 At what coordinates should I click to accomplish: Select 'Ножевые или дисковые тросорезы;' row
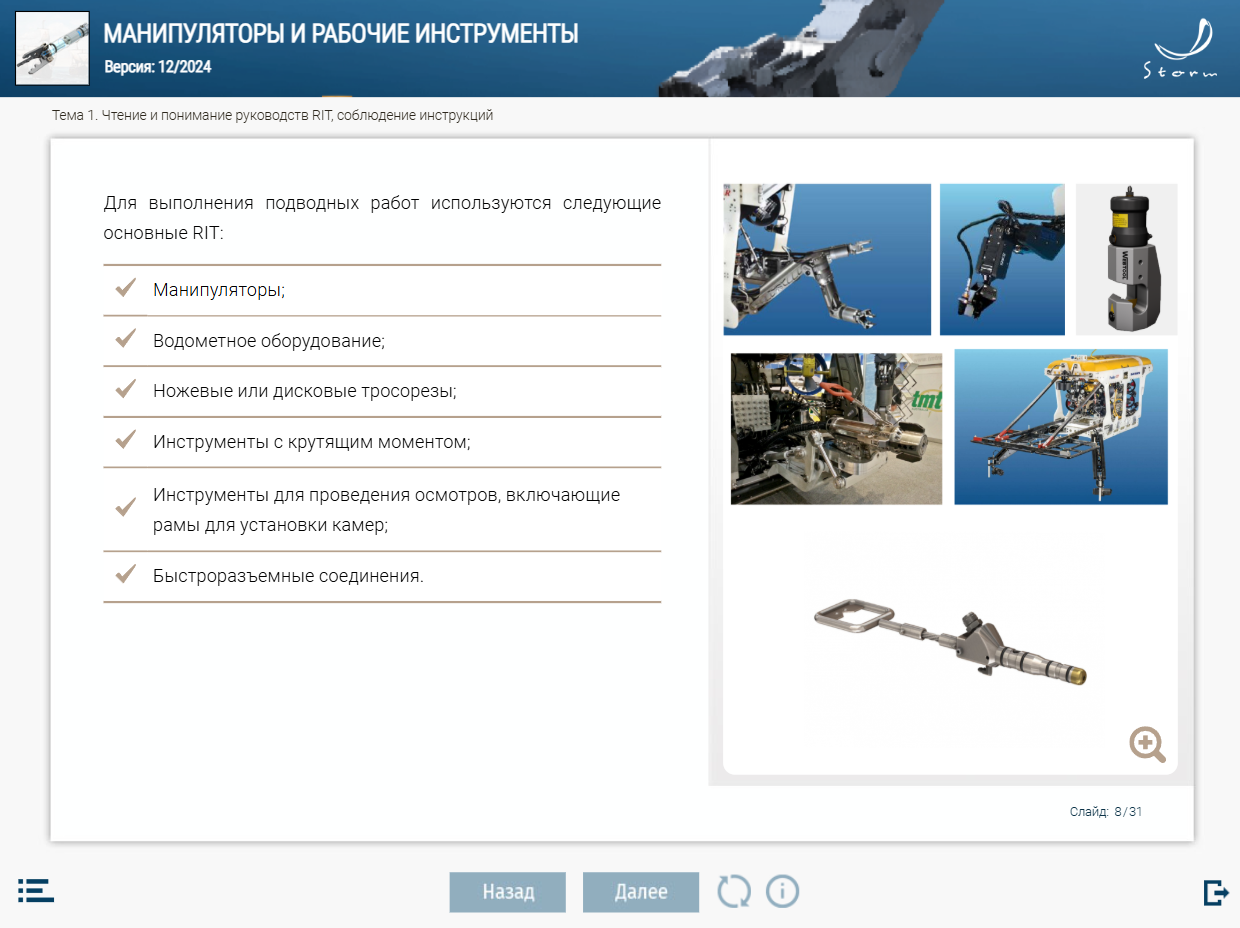coord(382,391)
